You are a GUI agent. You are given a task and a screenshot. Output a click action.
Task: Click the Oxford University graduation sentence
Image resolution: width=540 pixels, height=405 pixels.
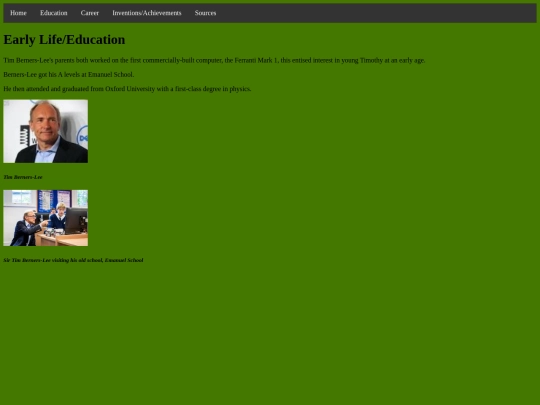127,89
